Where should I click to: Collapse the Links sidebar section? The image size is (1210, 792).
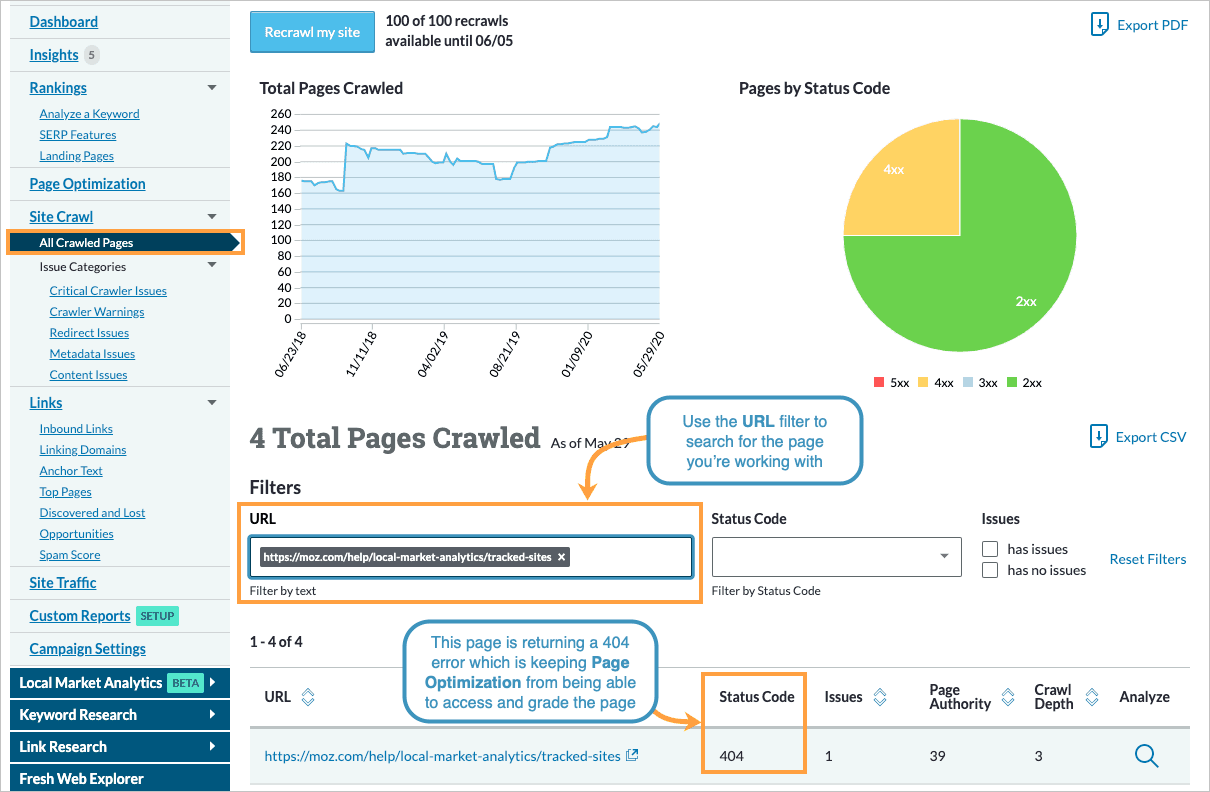(211, 402)
